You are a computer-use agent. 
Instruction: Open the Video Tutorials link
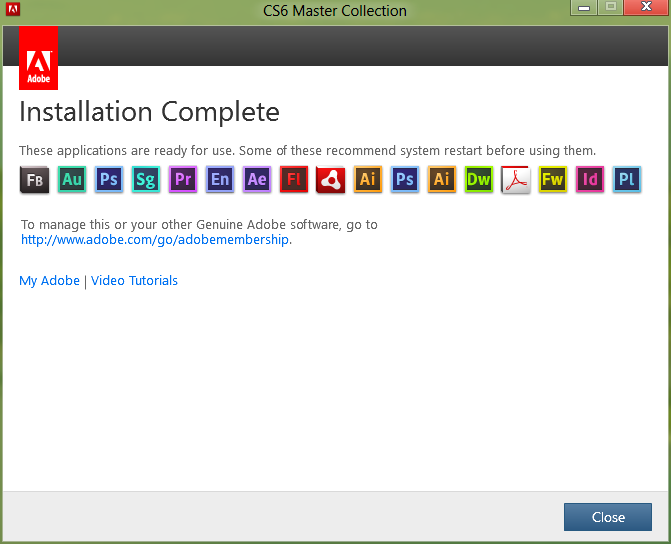point(134,281)
